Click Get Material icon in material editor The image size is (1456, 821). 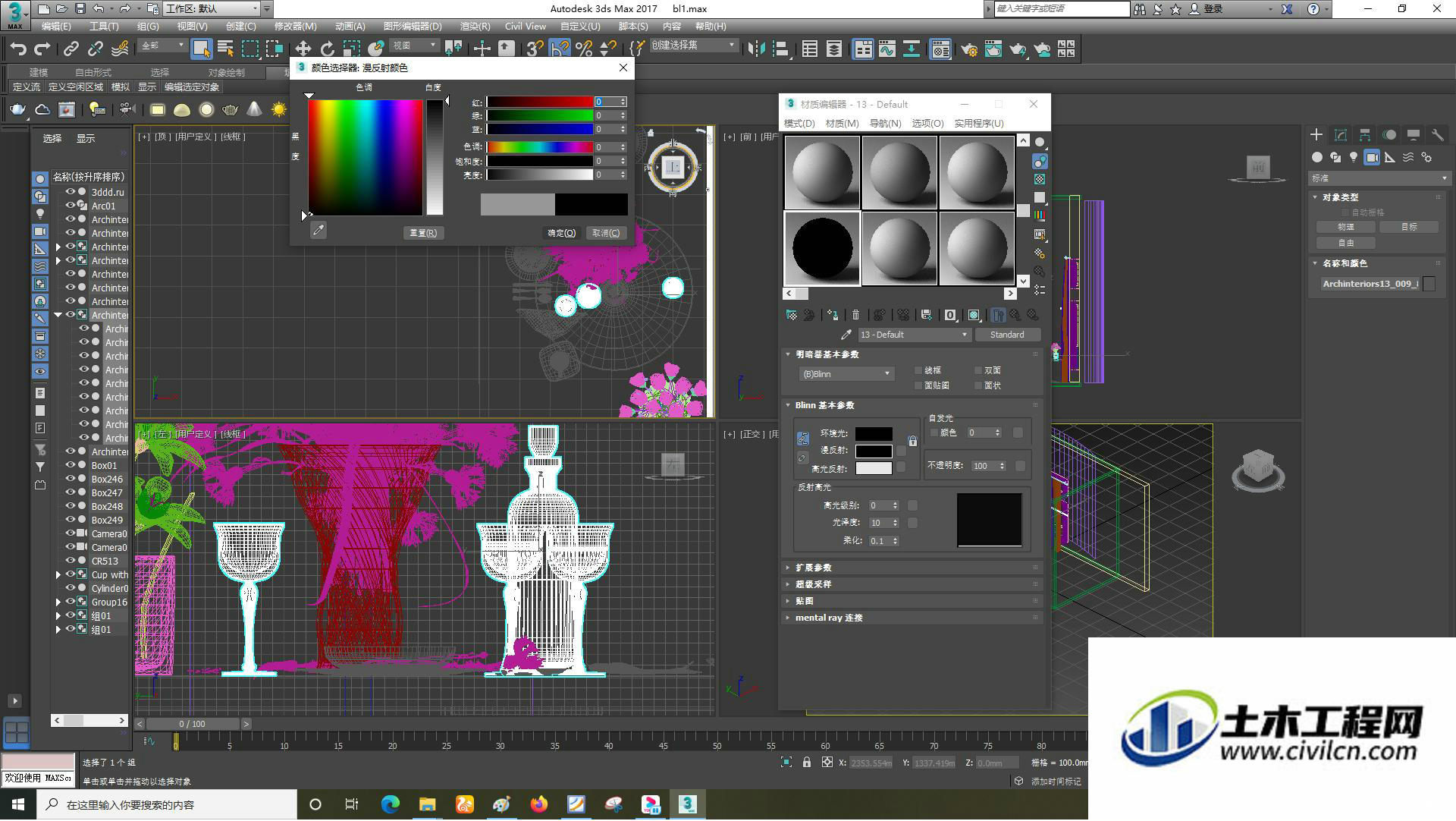tap(792, 315)
